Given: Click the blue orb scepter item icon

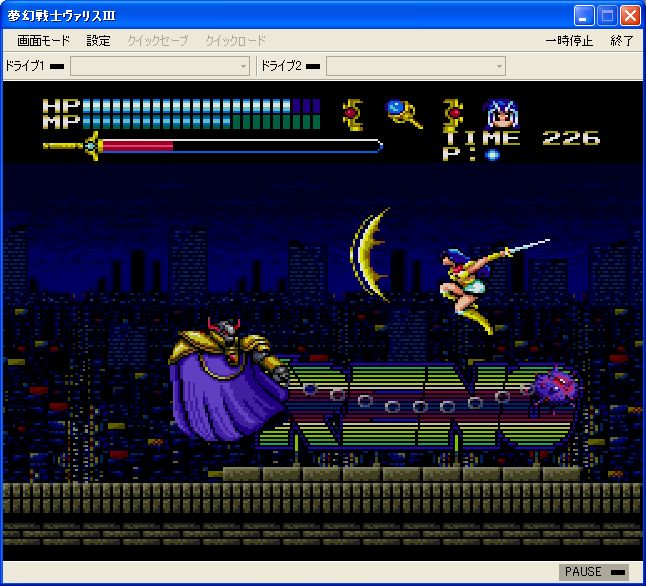Looking at the screenshot, I should [x=403, y=114].
